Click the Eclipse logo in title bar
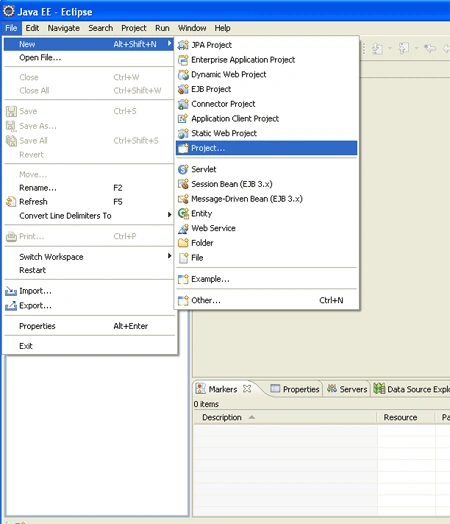The width and height of the screenshot is (450, 524). pos(8,11)
